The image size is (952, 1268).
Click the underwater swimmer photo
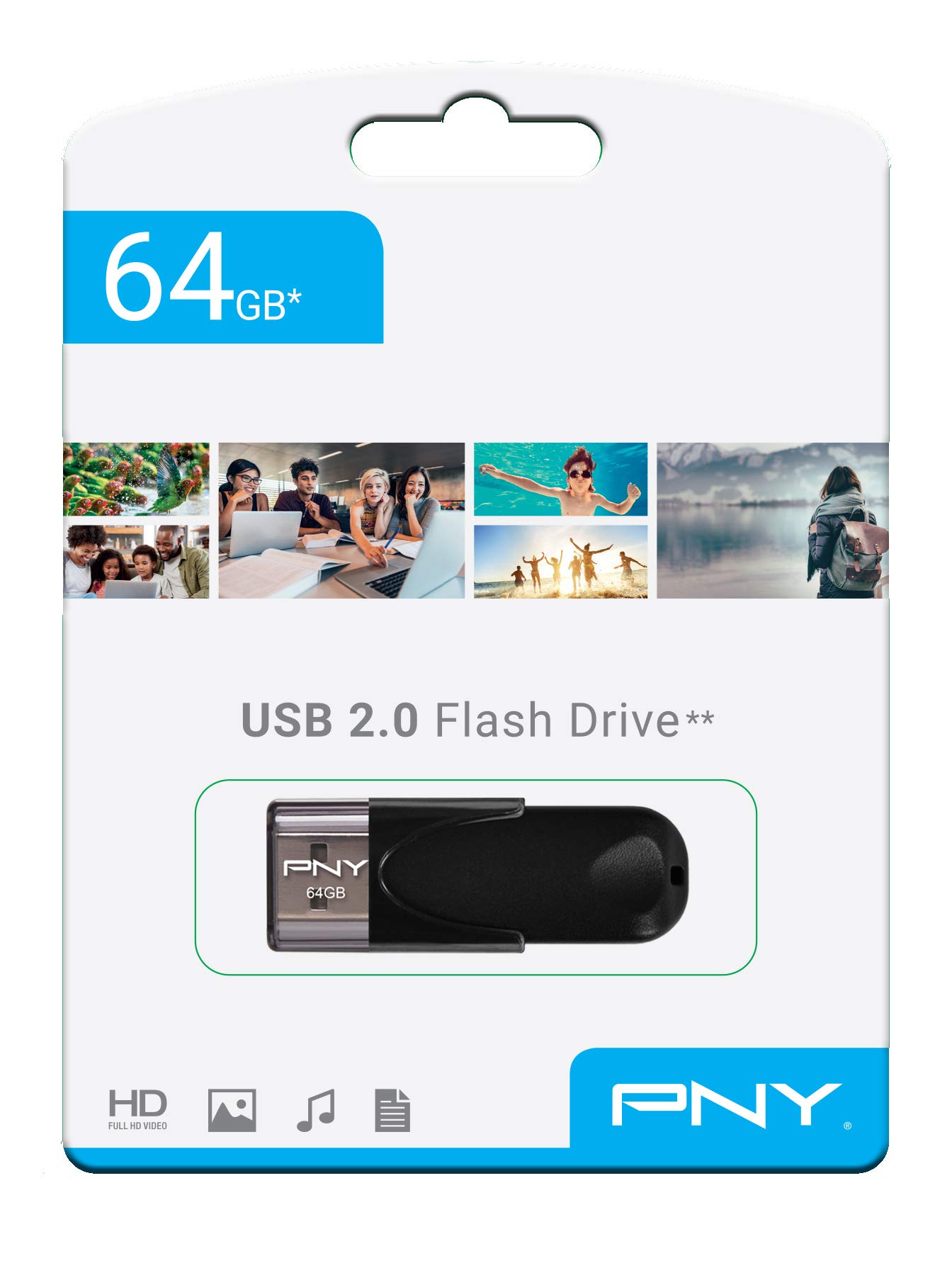(560, 479)
